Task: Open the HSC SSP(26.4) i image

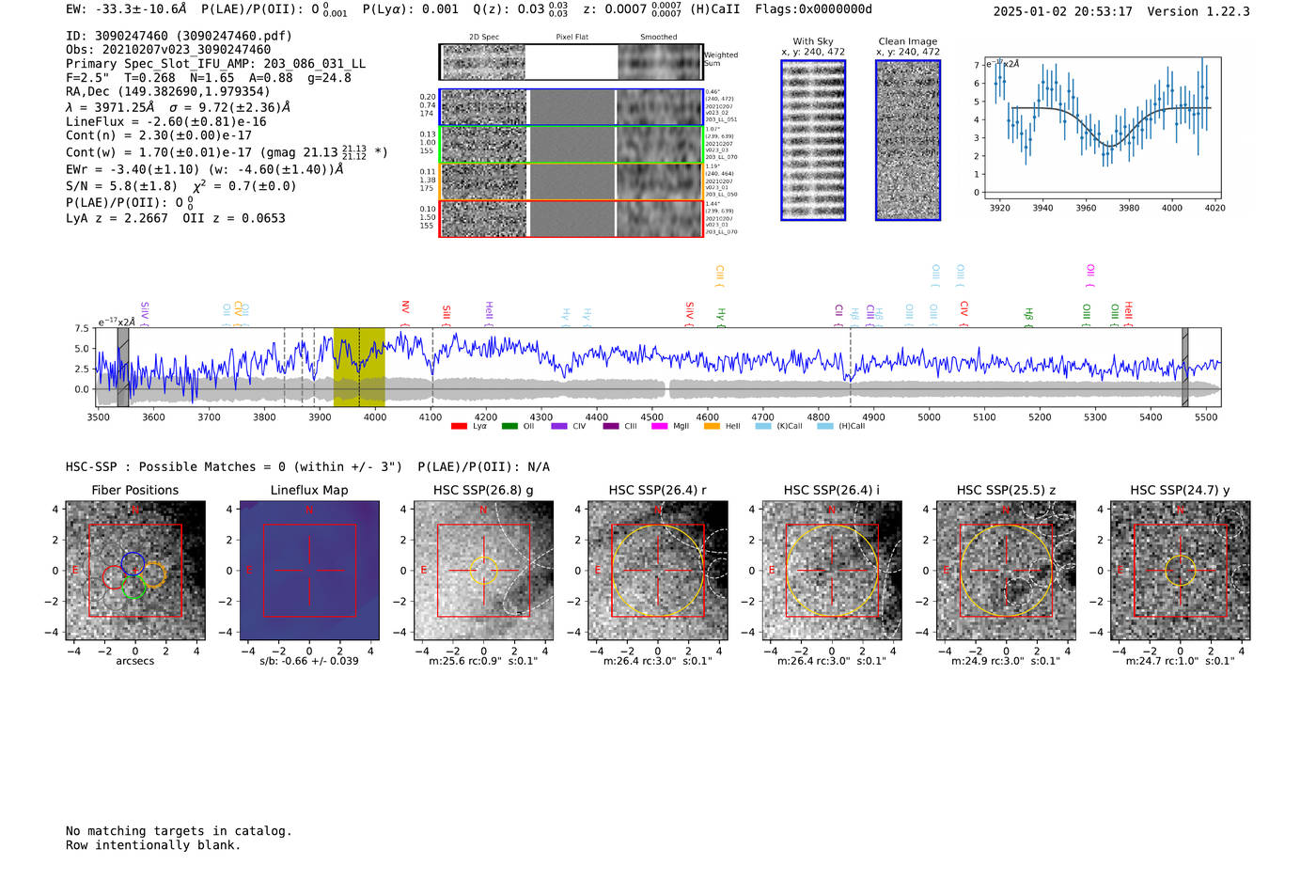Action: pyautogui.click(x=832, y=571)
